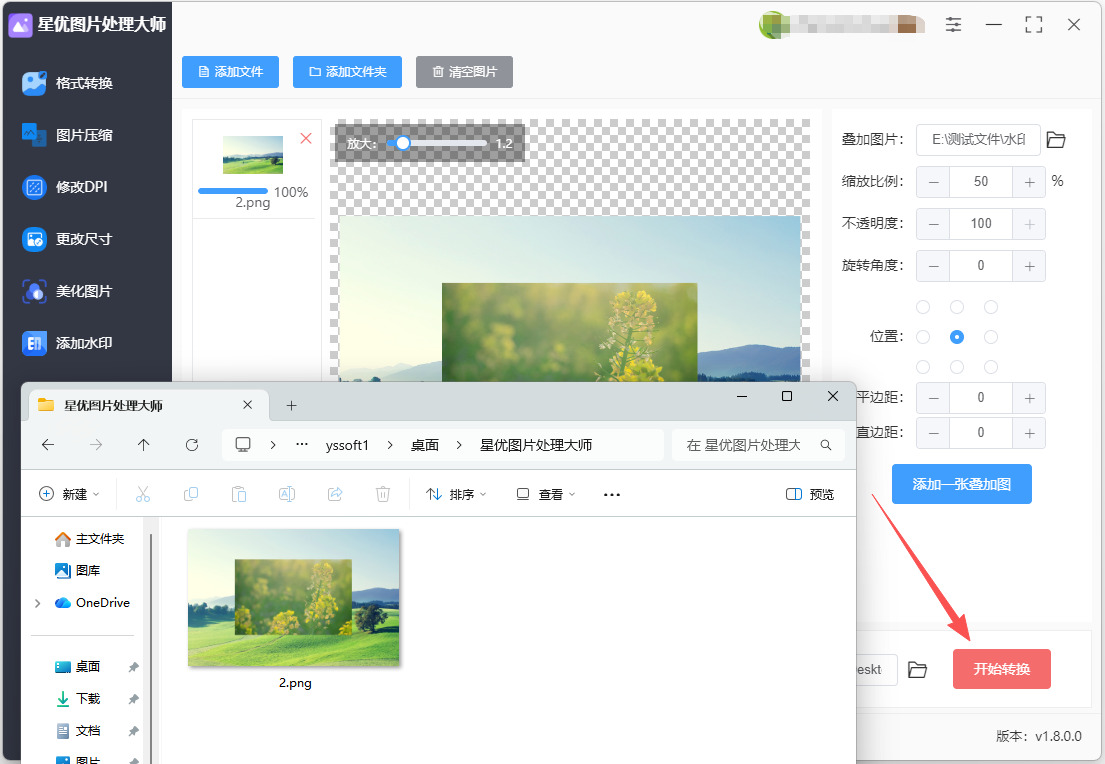
Task: Select the top-center position radio
Action: [957, 307]
